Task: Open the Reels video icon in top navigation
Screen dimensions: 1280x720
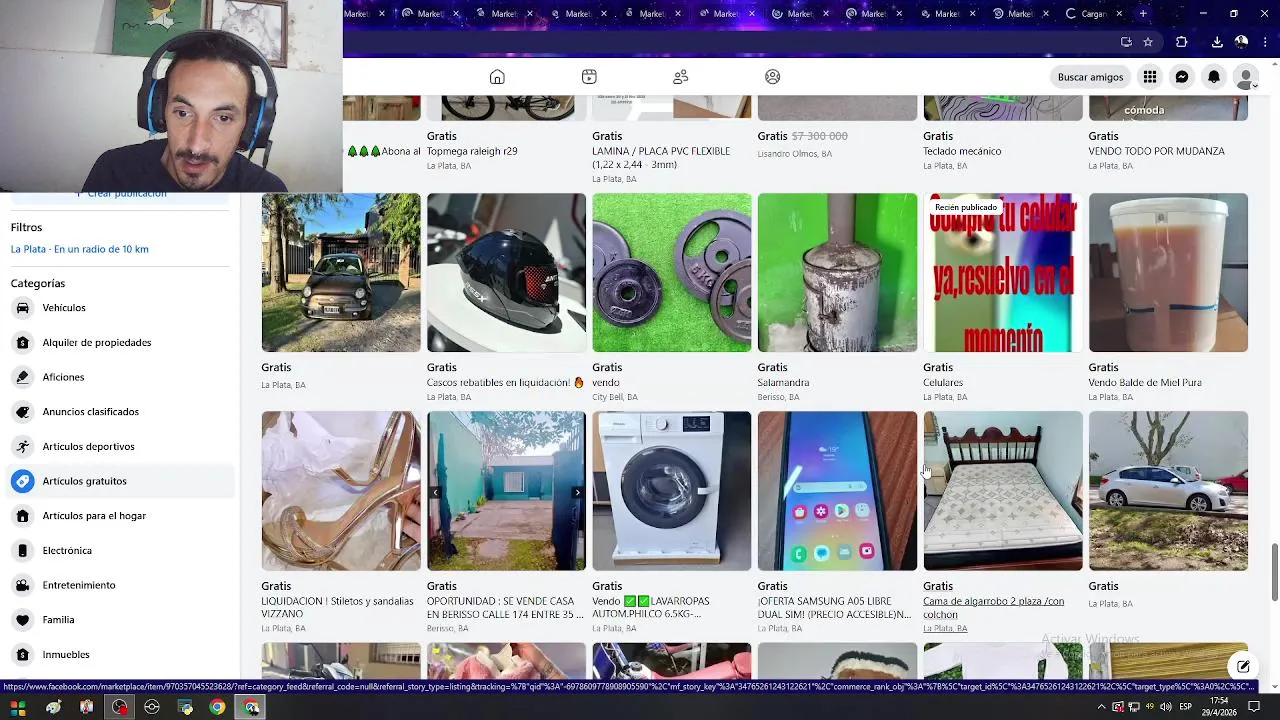Action: (589, 77)
